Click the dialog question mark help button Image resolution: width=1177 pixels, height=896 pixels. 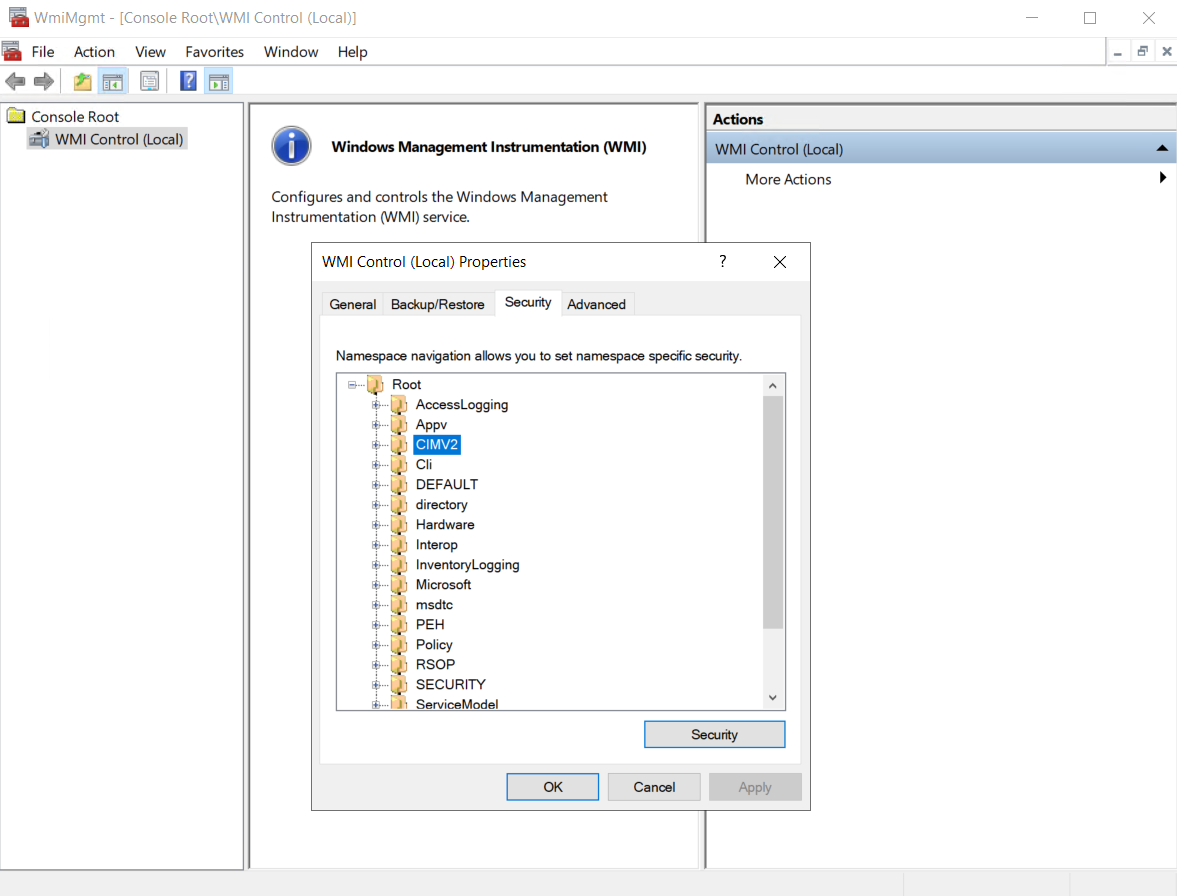click(x=723, y=261)
